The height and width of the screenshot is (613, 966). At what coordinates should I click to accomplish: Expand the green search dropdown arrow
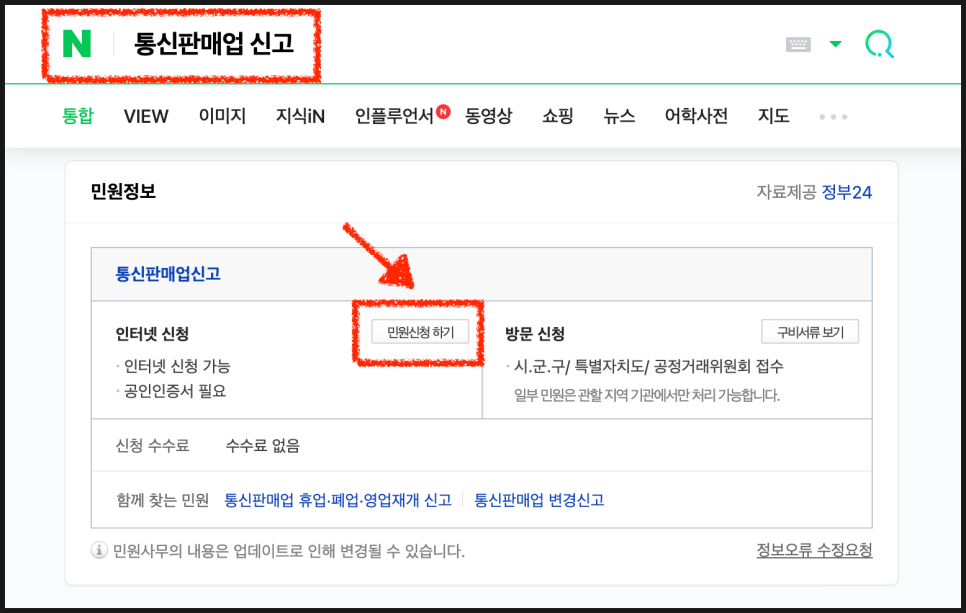tap(835, 44)
